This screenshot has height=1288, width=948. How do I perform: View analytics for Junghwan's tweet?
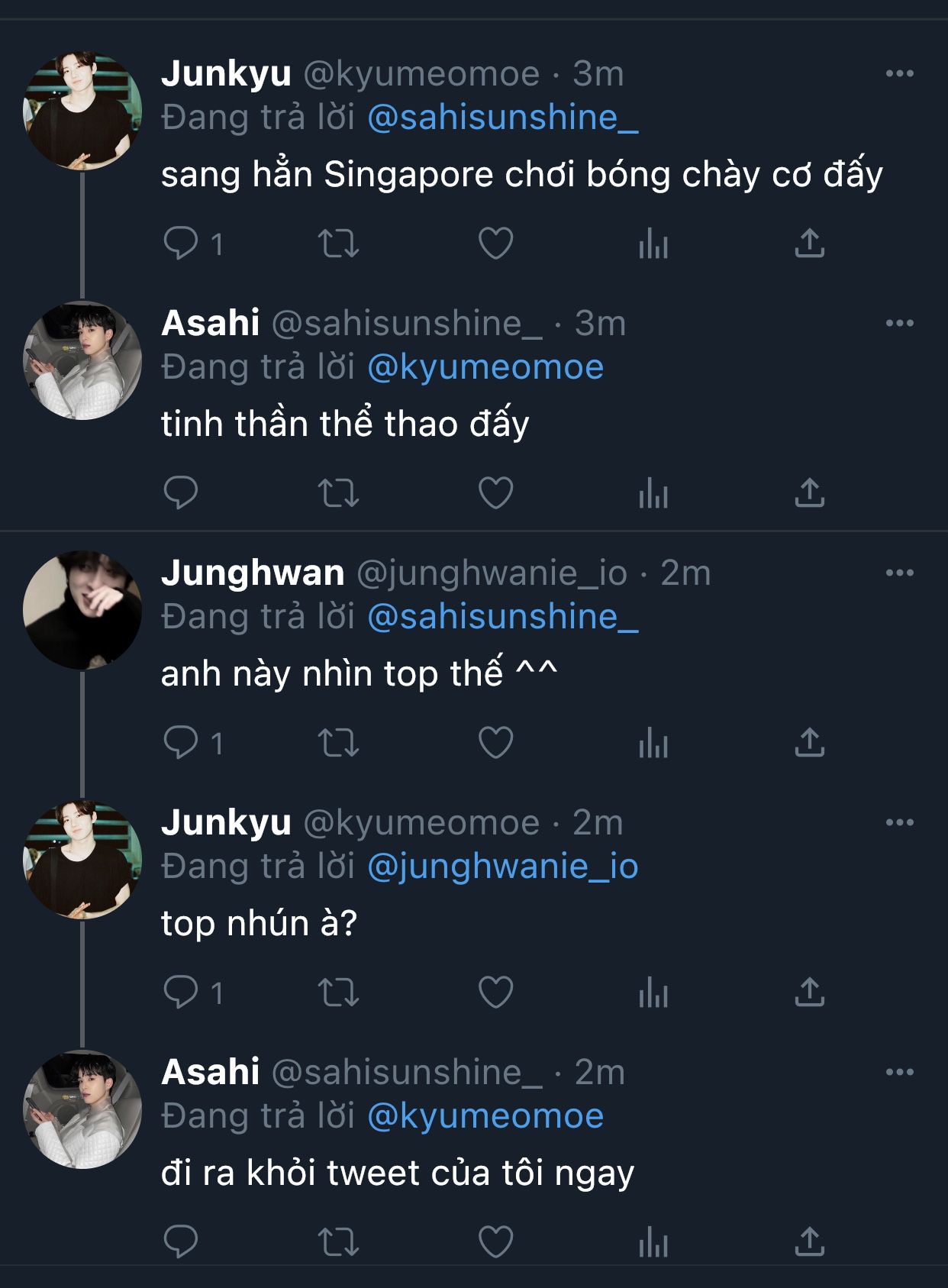pyautogui.click(x=653, y=743)
